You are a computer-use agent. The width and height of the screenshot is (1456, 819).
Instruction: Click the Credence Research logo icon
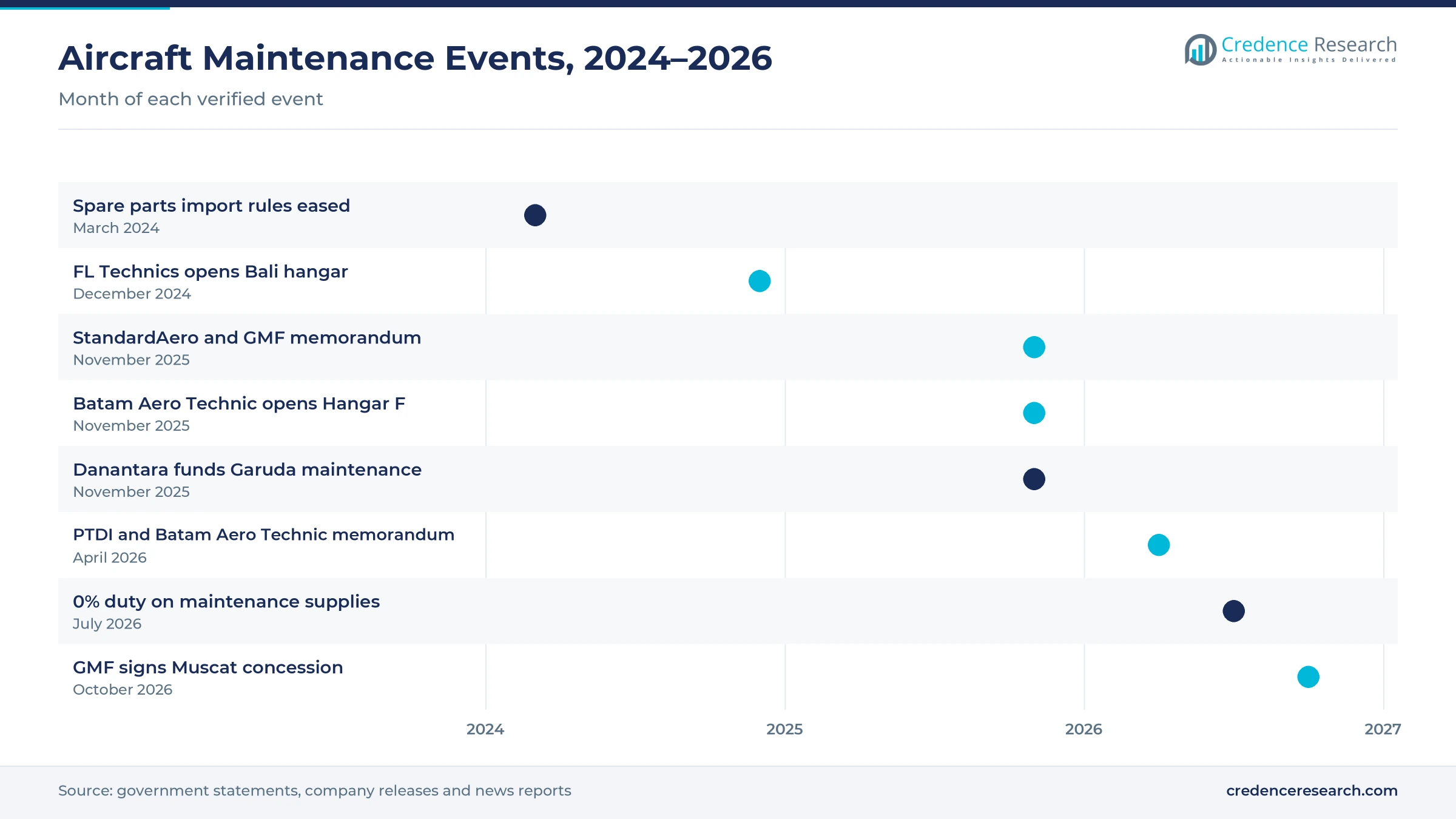click(x=1200, y=50)
